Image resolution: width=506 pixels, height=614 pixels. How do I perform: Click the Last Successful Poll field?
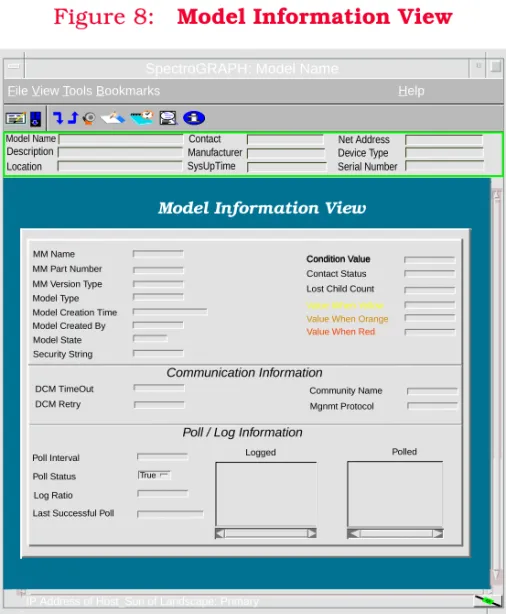point(170,513)
